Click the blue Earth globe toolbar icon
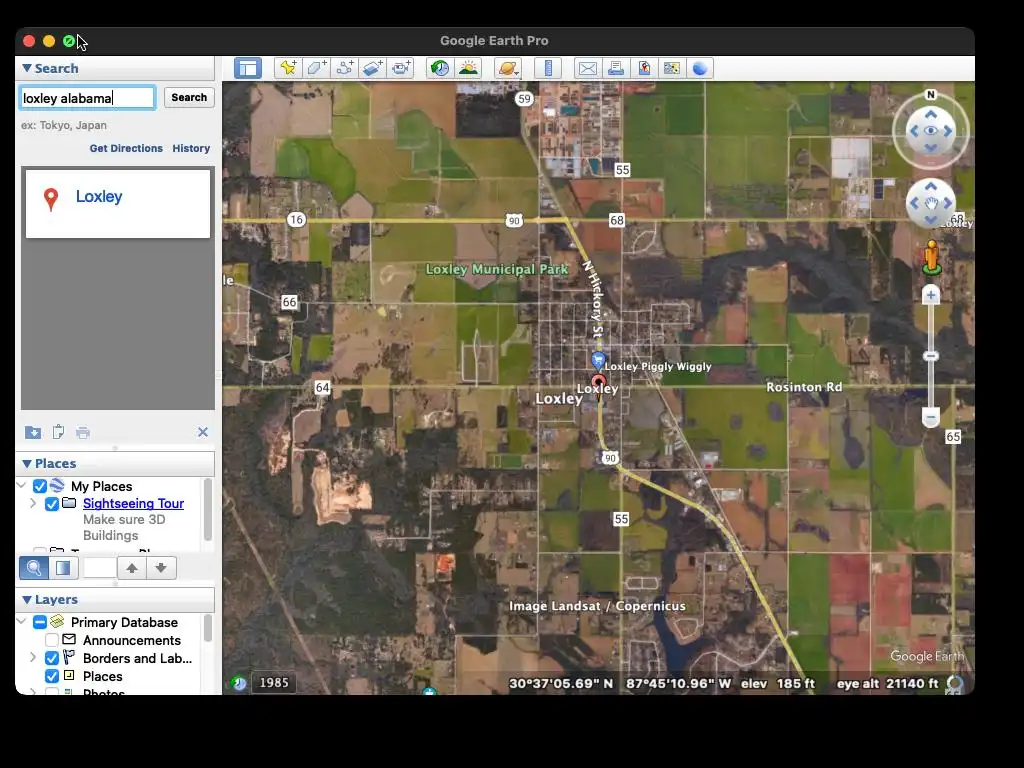This screenshot has height=768, width=1024. click(x=699, y=68)
